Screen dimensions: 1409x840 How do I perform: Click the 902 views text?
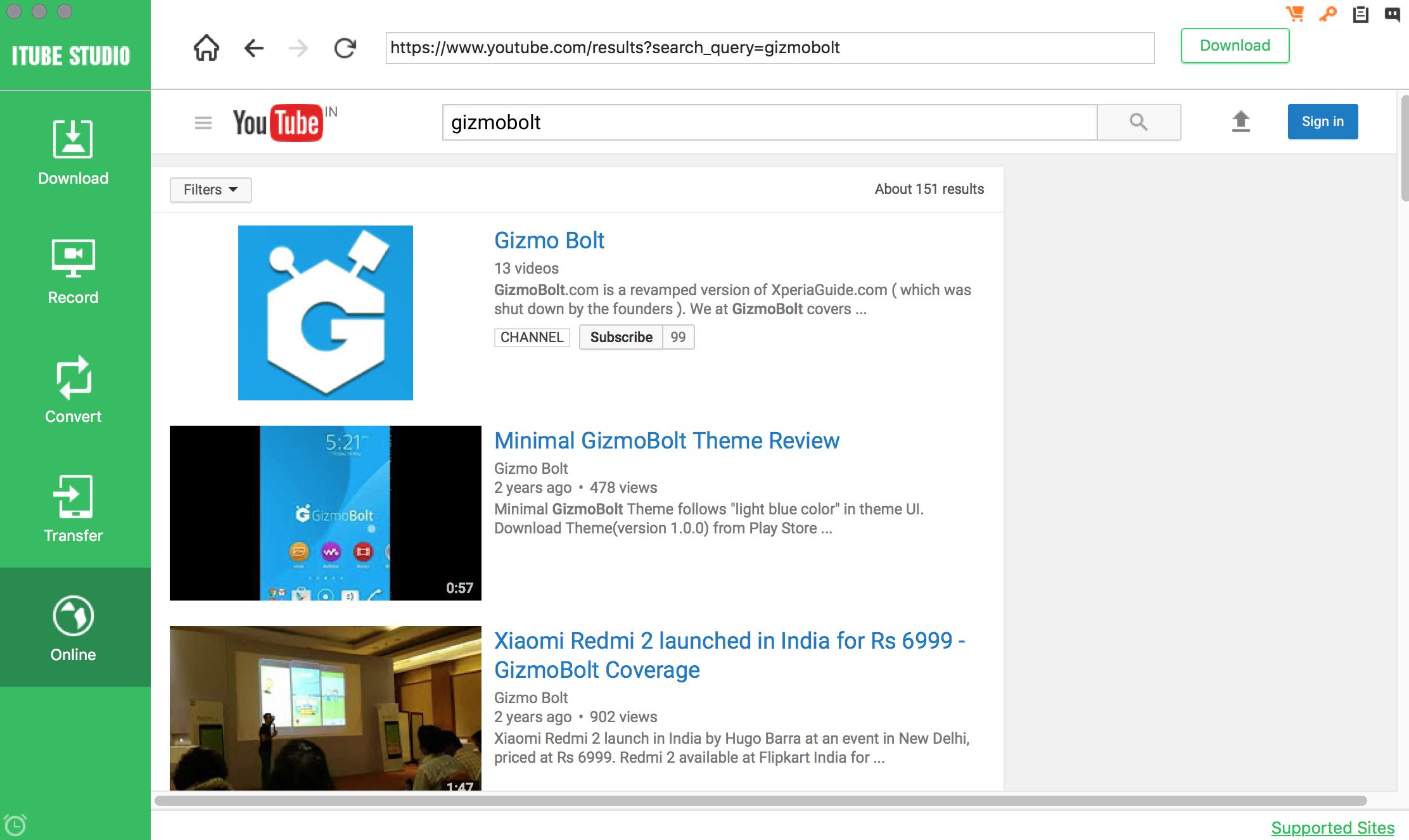click(x=623, y=717)
